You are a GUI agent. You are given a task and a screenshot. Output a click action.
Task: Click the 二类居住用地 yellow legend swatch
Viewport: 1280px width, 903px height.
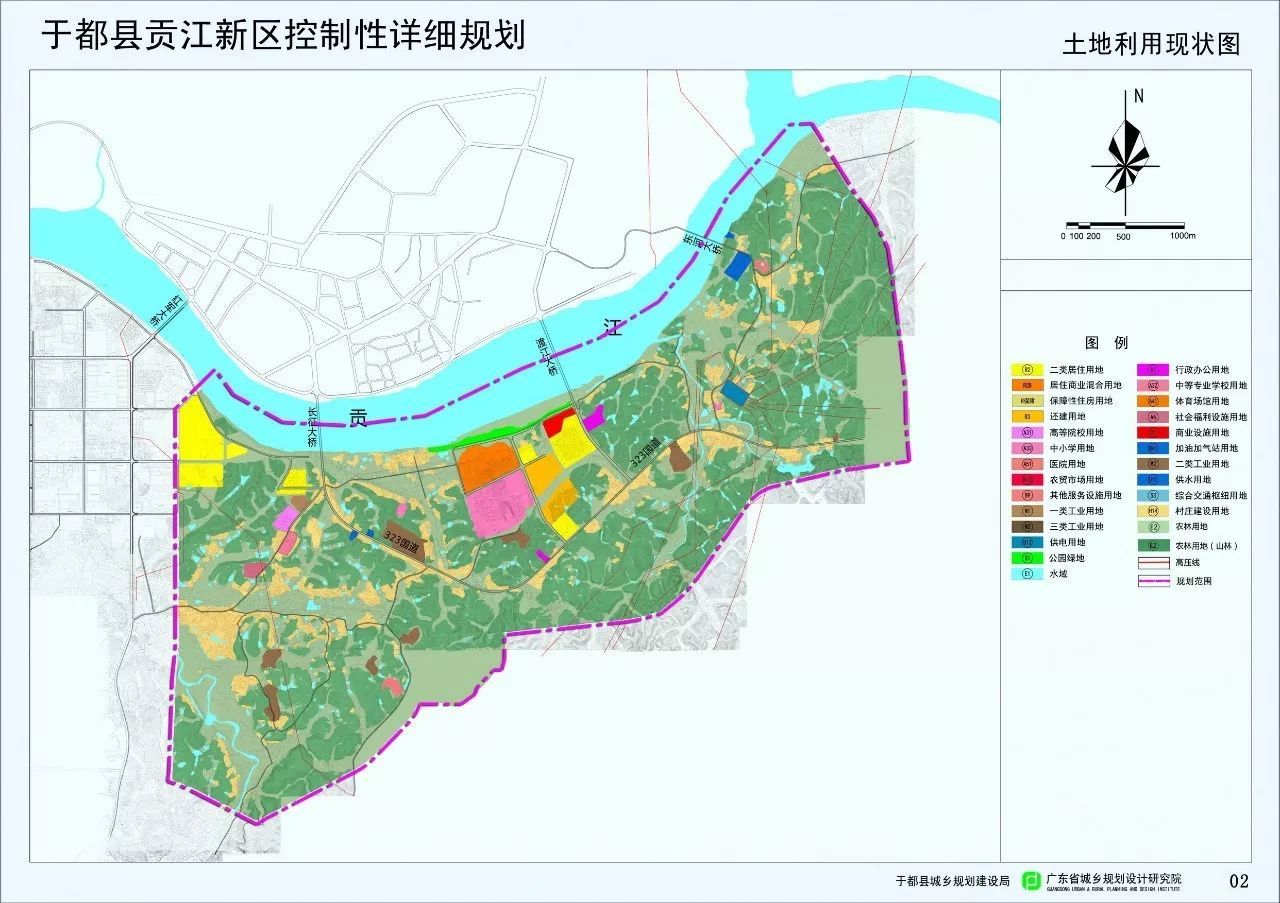(1027, 370)
